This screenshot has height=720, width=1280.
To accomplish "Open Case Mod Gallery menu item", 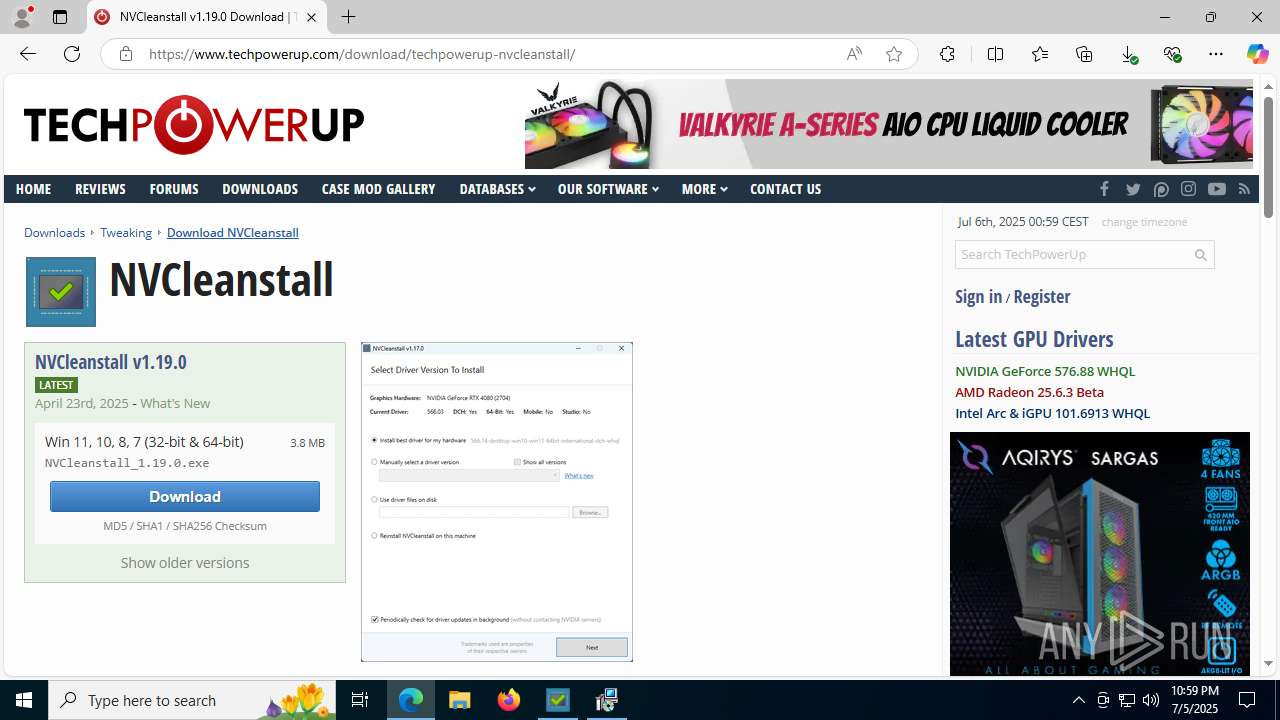I will 378,189.
